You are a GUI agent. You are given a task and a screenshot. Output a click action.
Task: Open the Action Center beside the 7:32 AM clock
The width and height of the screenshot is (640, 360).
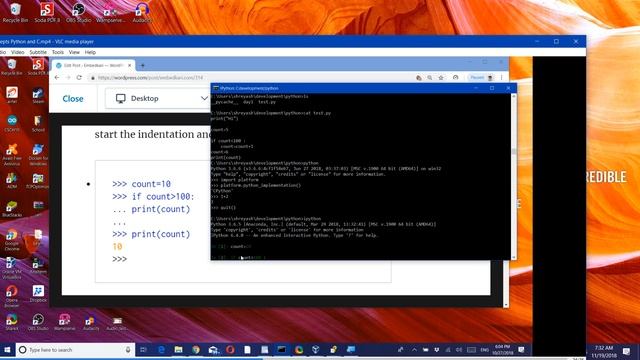click(x=626, y=351)
